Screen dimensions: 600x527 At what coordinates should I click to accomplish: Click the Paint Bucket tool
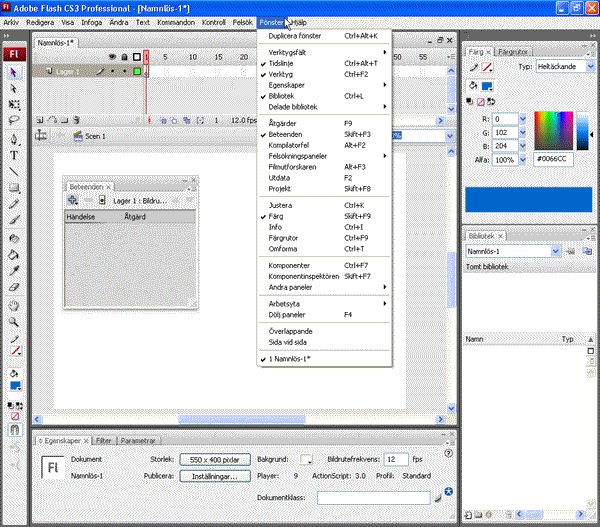14,254
